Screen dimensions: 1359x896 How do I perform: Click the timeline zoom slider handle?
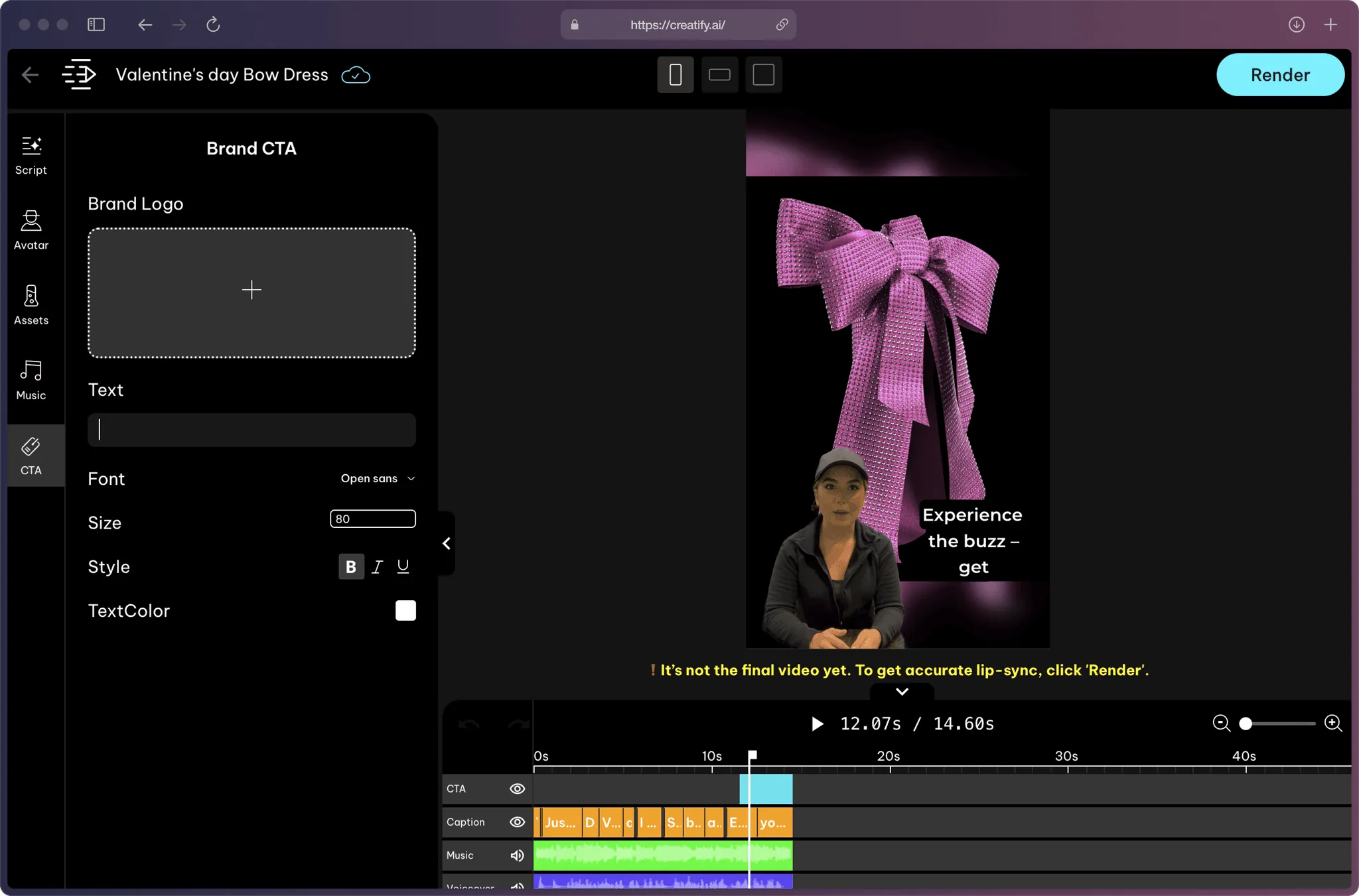coord(1246,724)
